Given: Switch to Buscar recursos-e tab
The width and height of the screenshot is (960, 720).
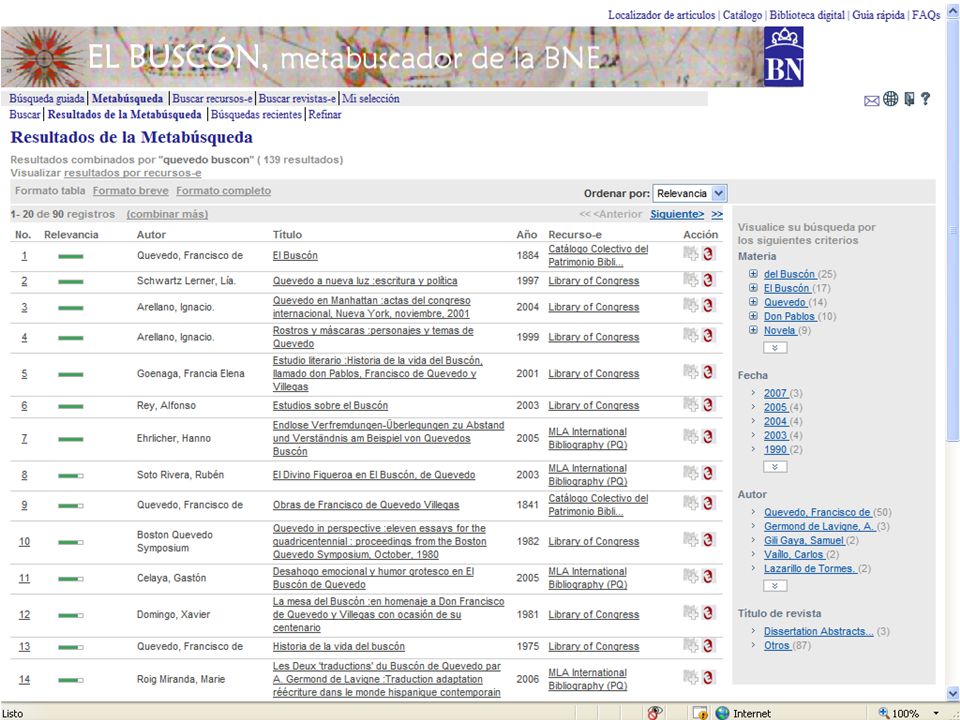Looking at the screenshot, I should coord(212,99).
